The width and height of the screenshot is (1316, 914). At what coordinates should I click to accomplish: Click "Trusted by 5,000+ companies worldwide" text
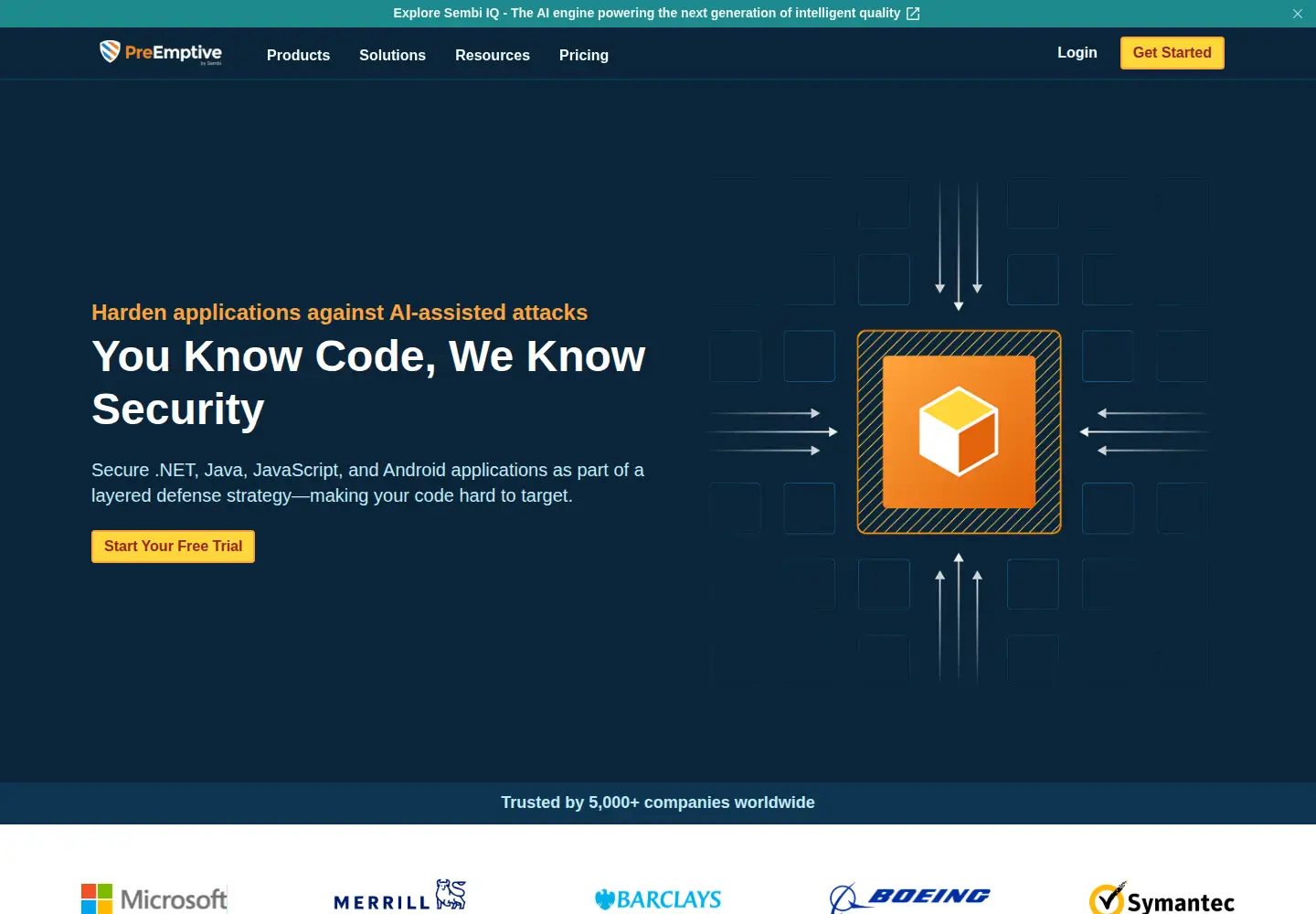click(x=658, y=802)
